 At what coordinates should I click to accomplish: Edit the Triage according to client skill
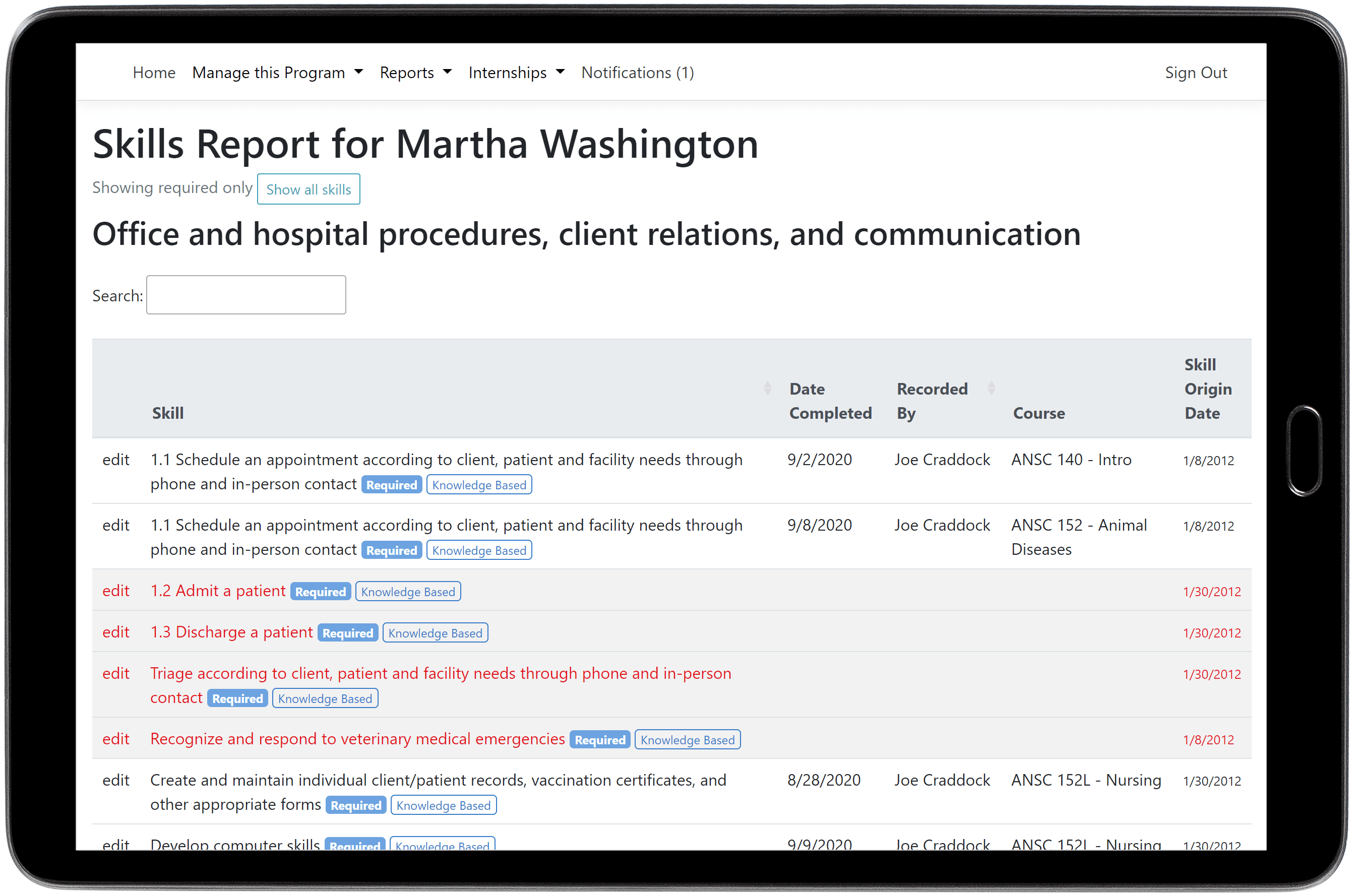coord(116,673)
